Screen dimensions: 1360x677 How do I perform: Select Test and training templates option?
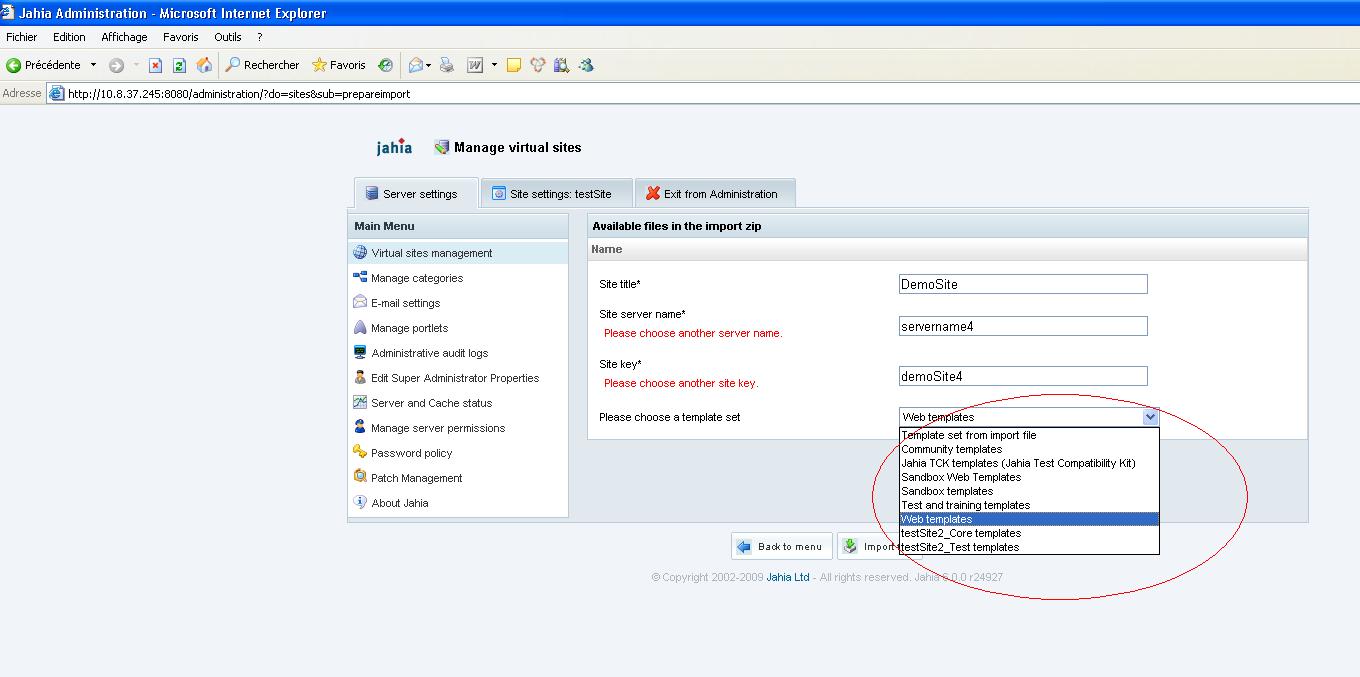[x=1029, y=505]
